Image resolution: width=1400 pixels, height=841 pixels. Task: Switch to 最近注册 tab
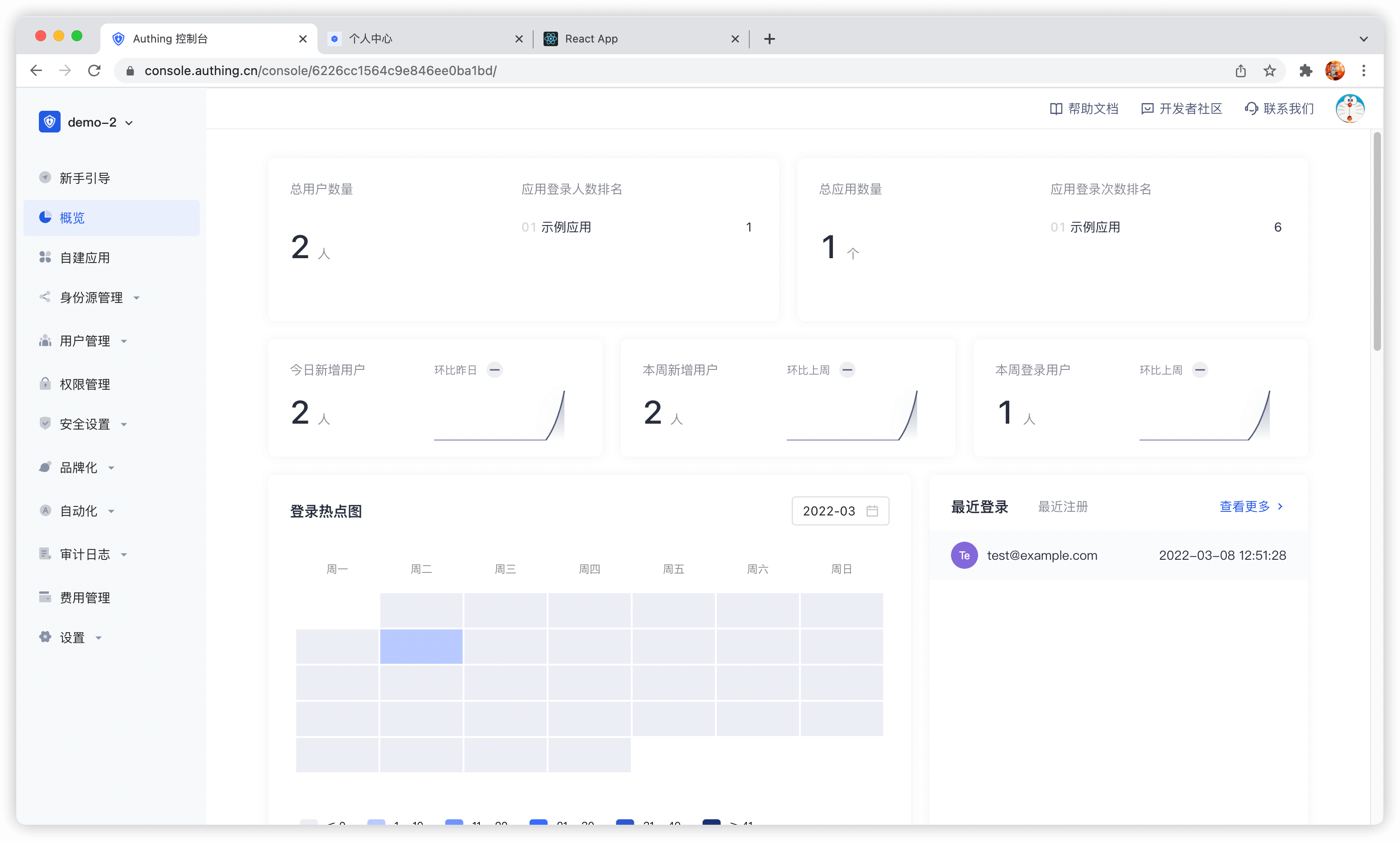[x=1062, y=507]
